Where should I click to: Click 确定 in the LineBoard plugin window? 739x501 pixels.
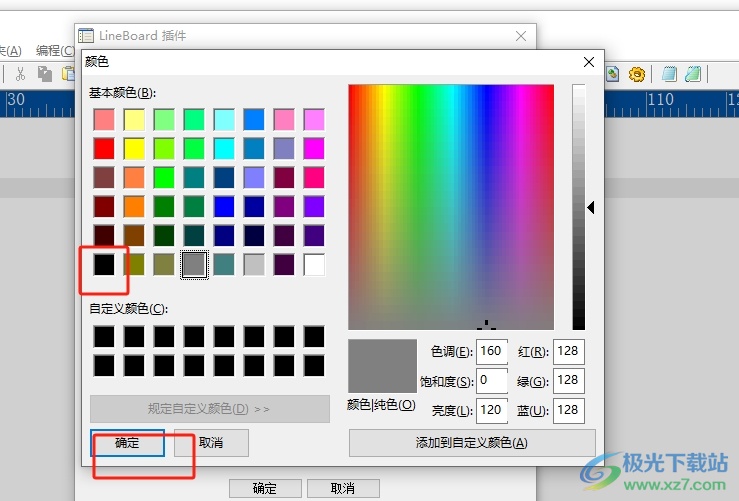coord(265,488)
